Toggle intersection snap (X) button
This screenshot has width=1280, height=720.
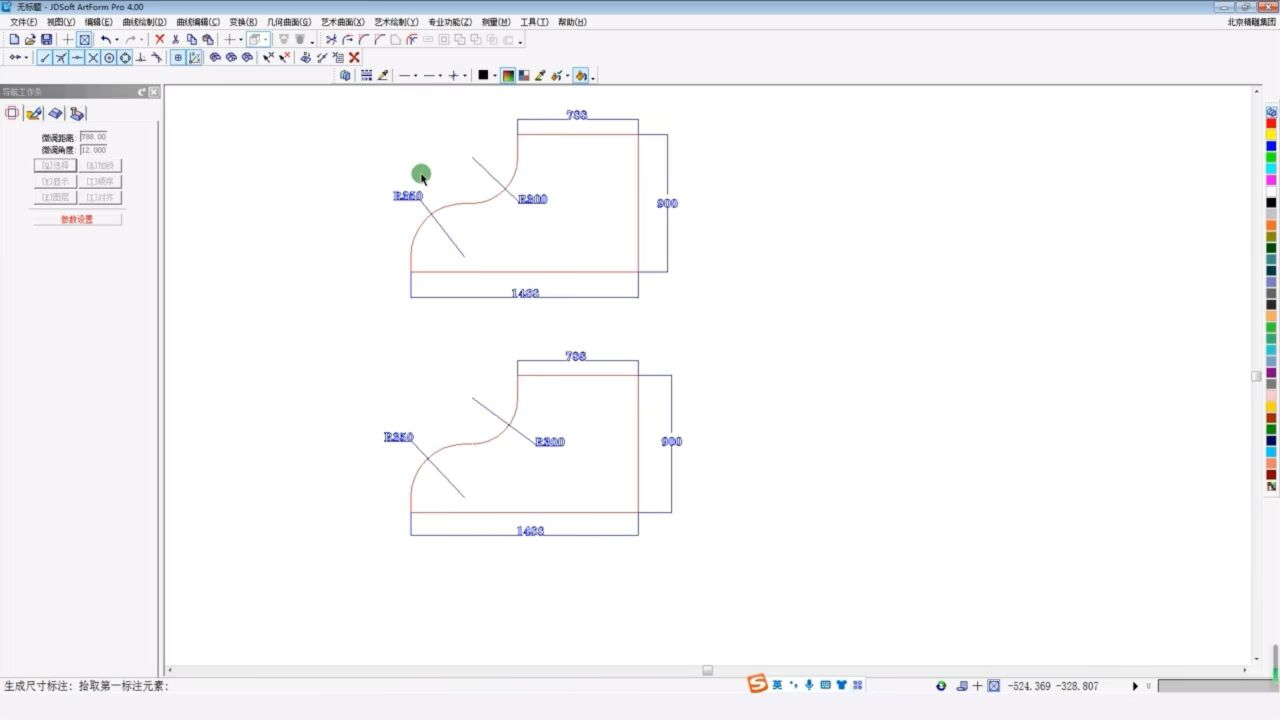93,58
